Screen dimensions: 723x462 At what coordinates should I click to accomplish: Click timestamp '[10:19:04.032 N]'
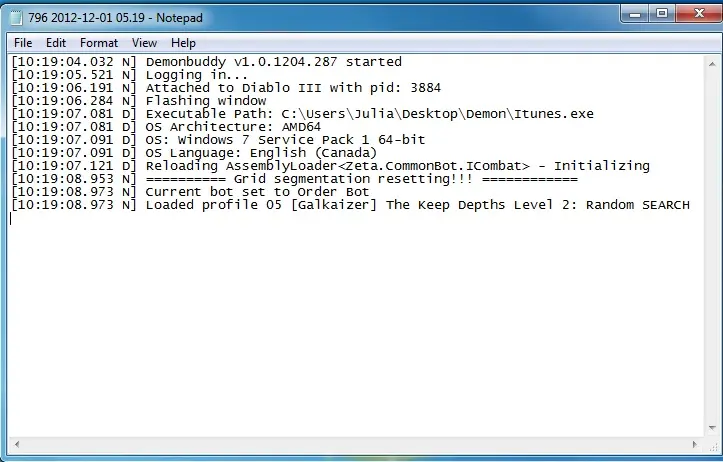74,62
